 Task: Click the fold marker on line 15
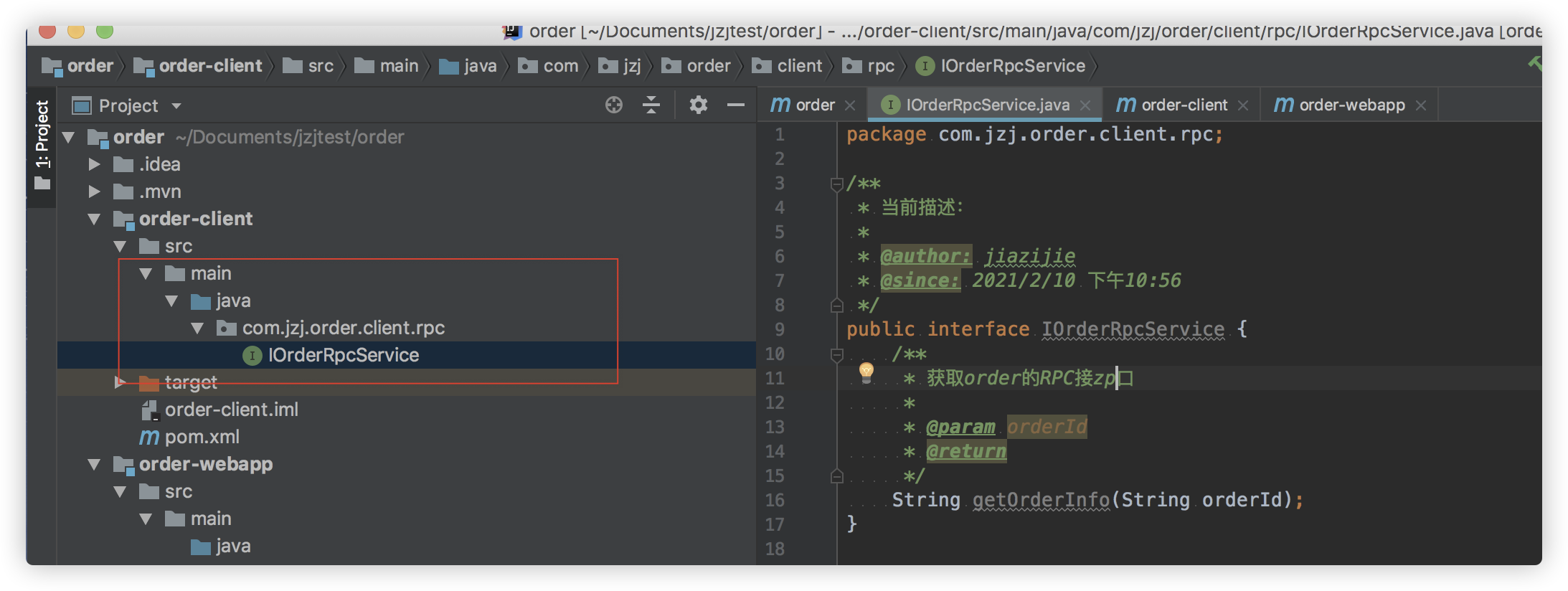(836, 477)
